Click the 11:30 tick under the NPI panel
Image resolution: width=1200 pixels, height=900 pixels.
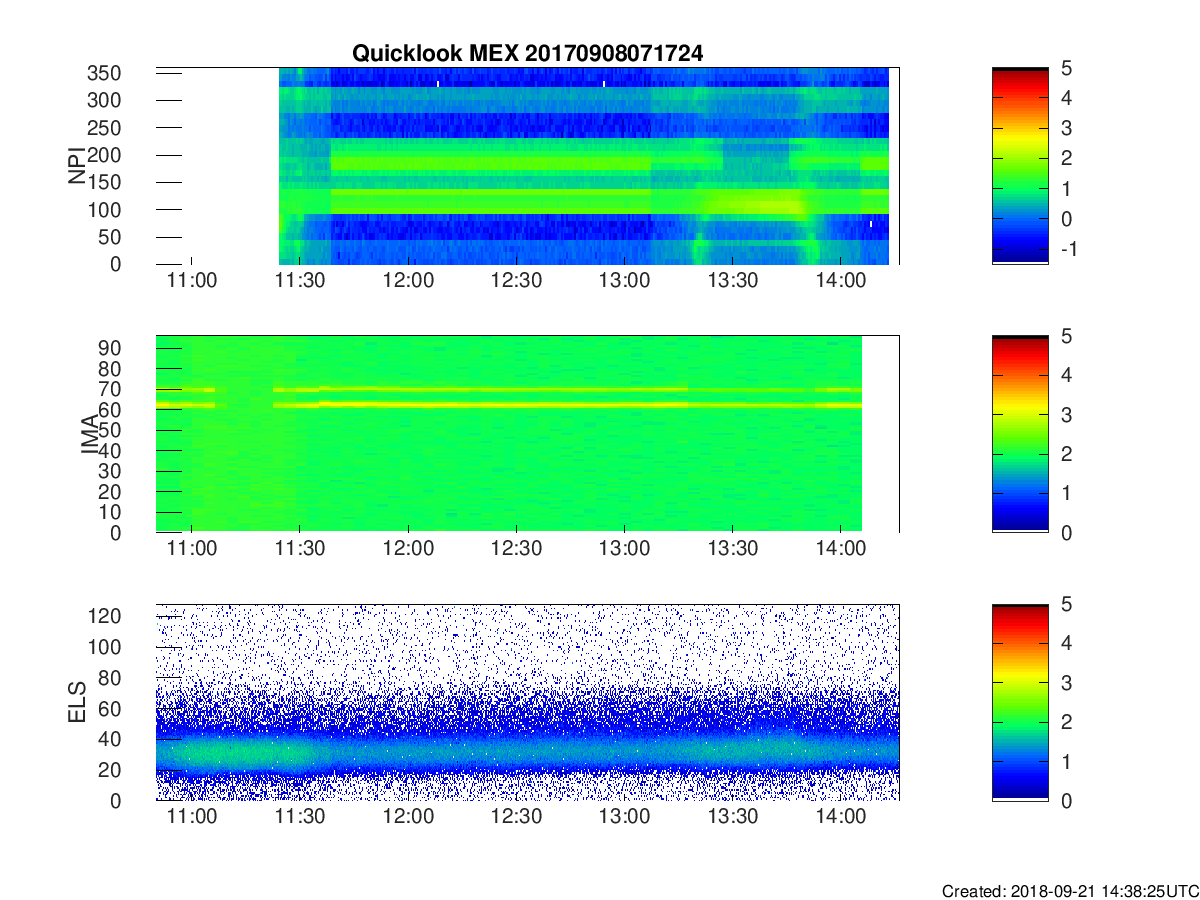tap(300, 281)
